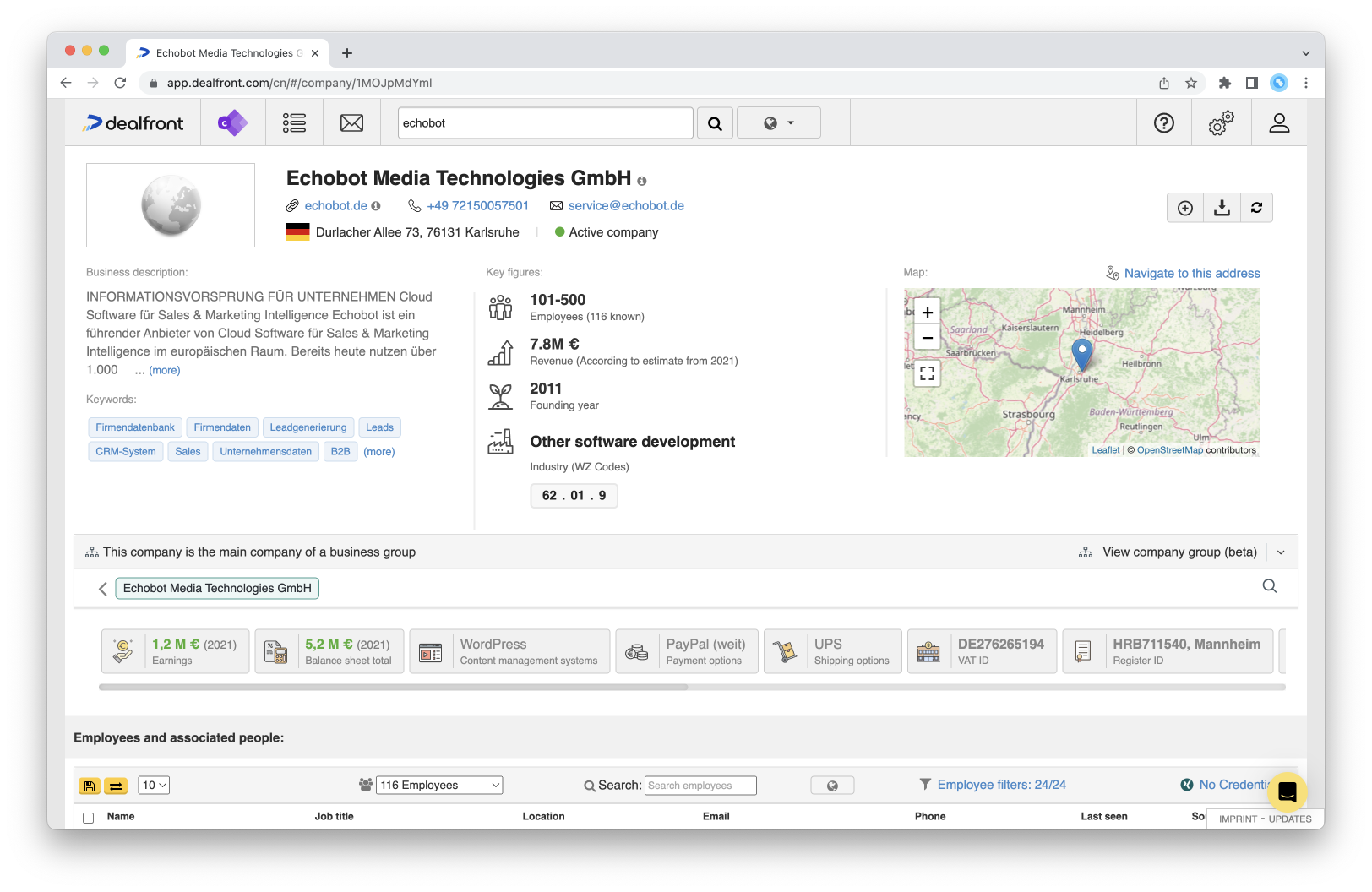
Task: Reload the browser page
Action: [x=120, y=83]
